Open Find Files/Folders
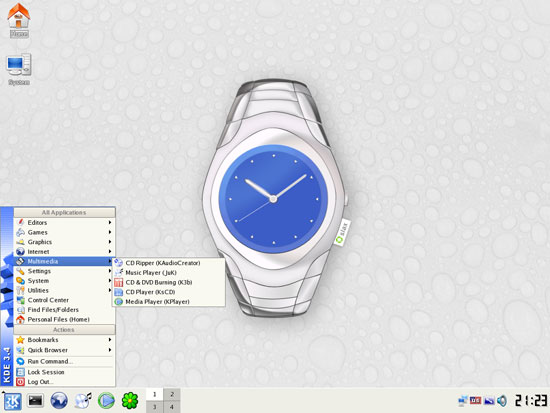Screen dimensions: 550x413 (65, 309)
